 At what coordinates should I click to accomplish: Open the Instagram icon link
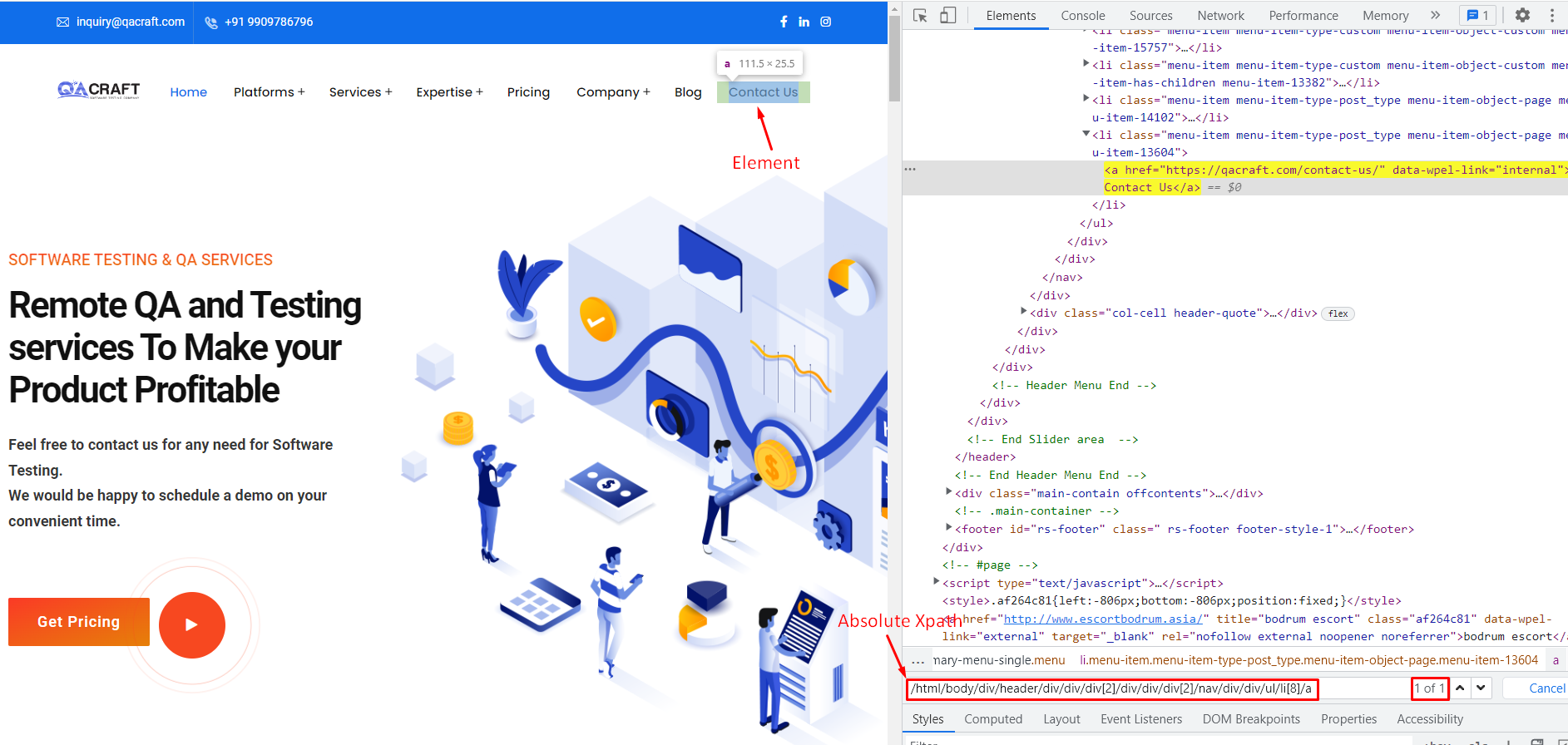click(826, 22)
